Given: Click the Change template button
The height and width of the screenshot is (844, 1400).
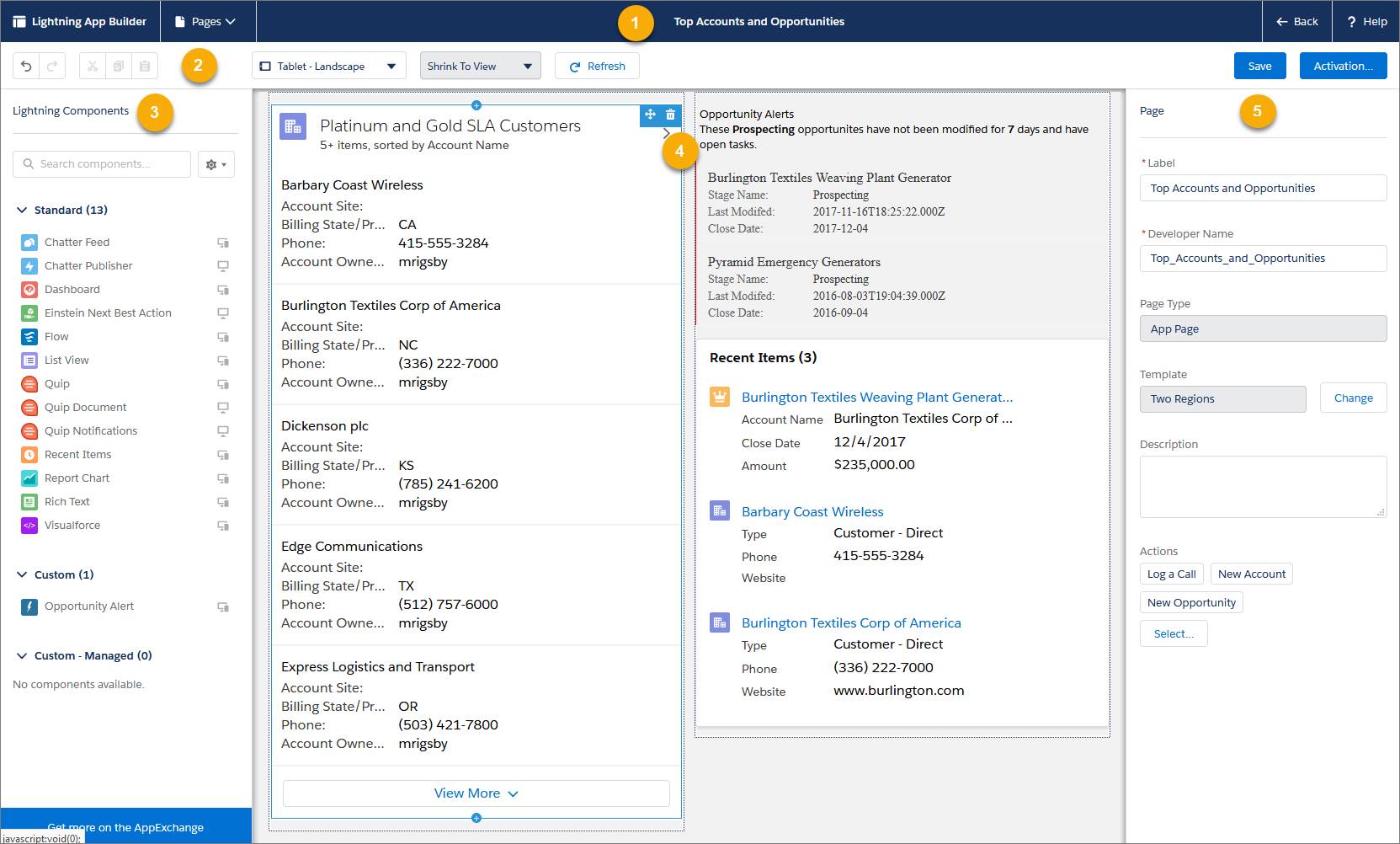Looking at the screenshot, I should pyautogui.click(x=1354, y=398).
